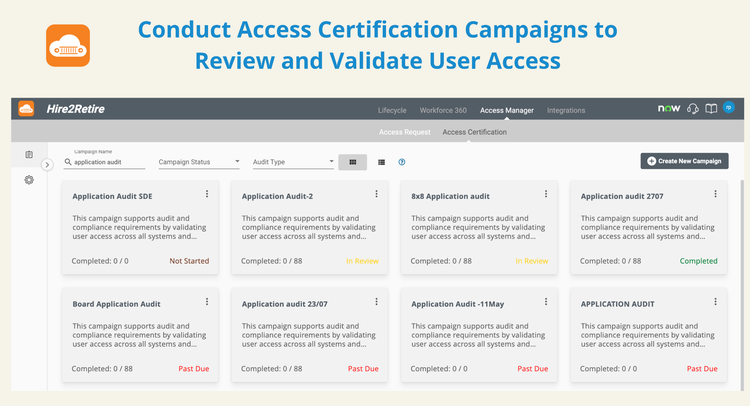Viewport: 750px width, 406px height.
Task: Click 'Completed: 0 / 0' on Application Audit SDE
Action: 100,261
